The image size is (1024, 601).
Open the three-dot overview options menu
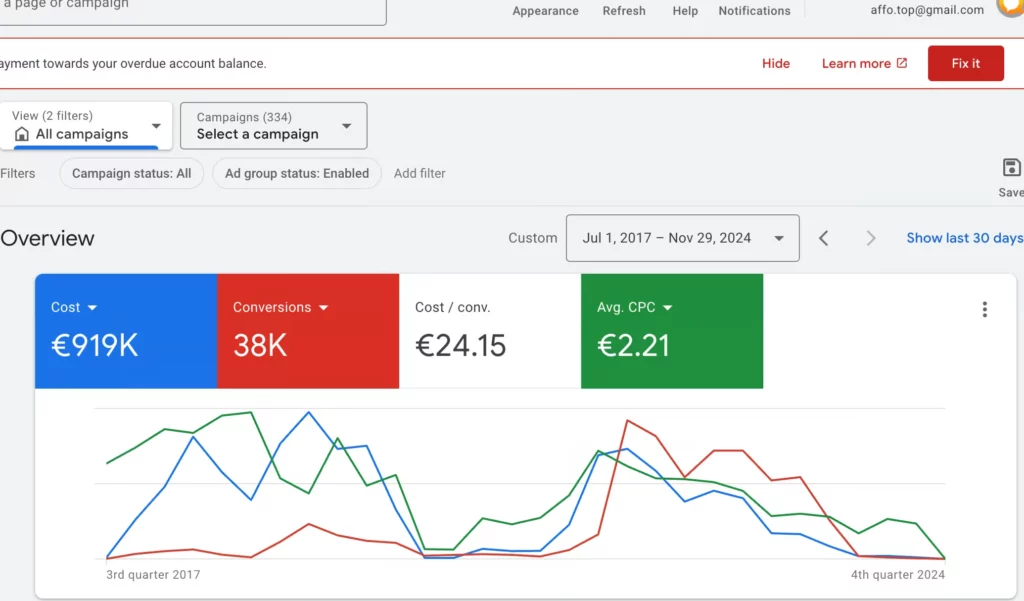(984, 310)
